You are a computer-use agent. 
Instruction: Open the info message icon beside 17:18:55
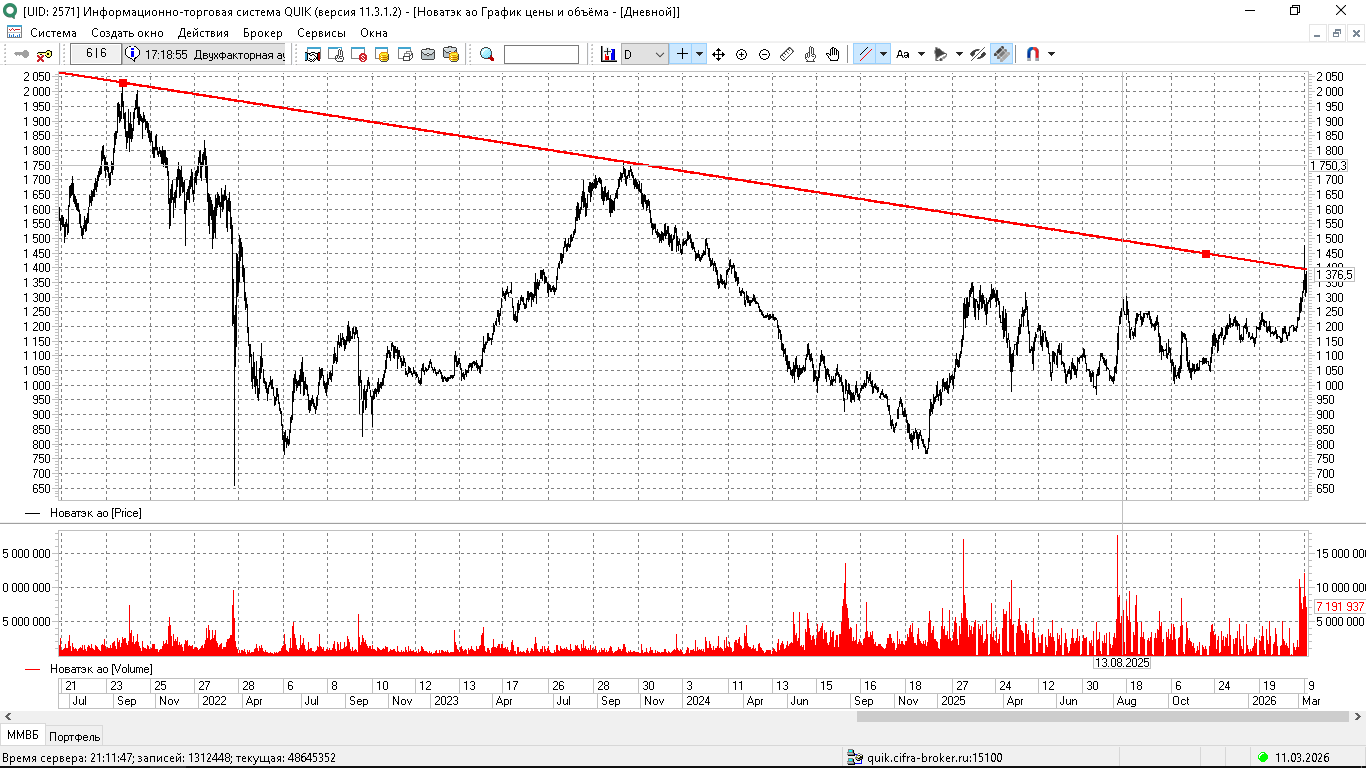point(132,54)
